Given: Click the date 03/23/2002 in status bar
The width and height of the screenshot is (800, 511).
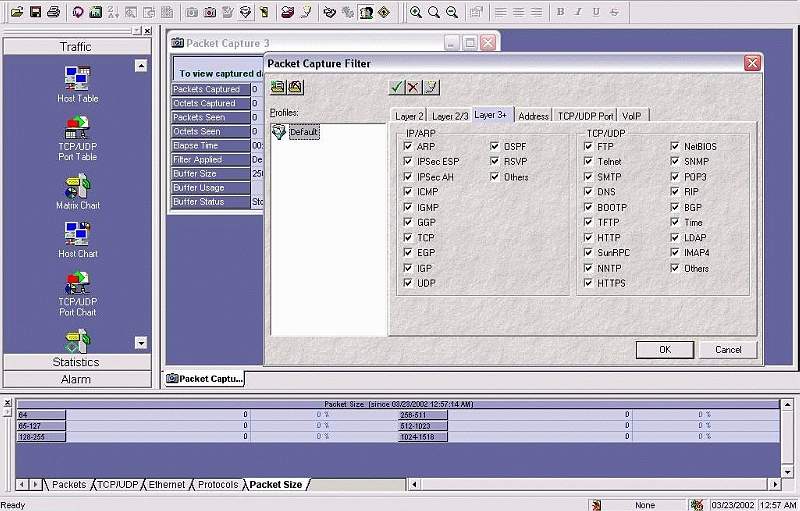Looking at the screenshot, I should (x=732, y=505).
